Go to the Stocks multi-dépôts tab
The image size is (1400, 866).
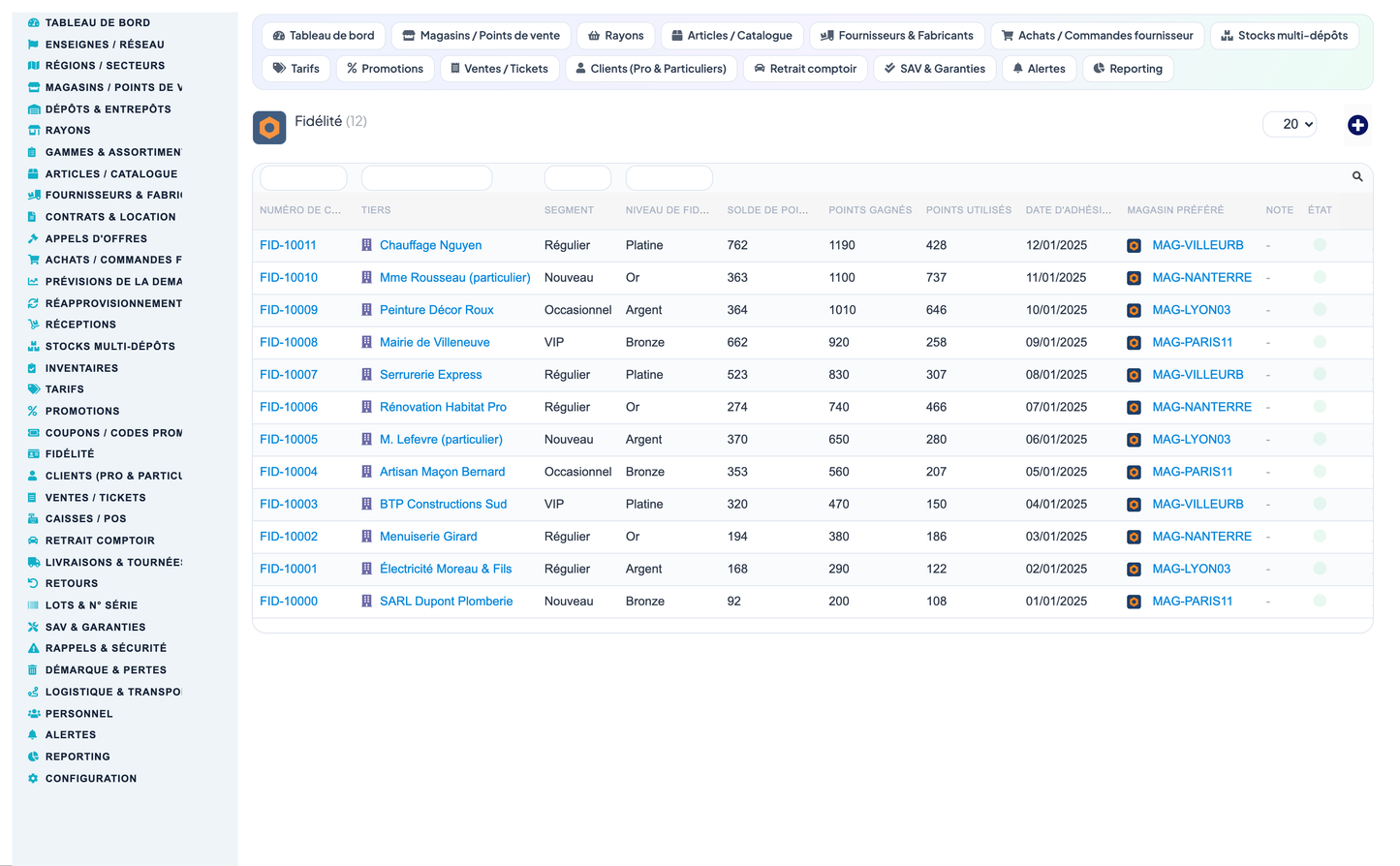coord(1284,36)
